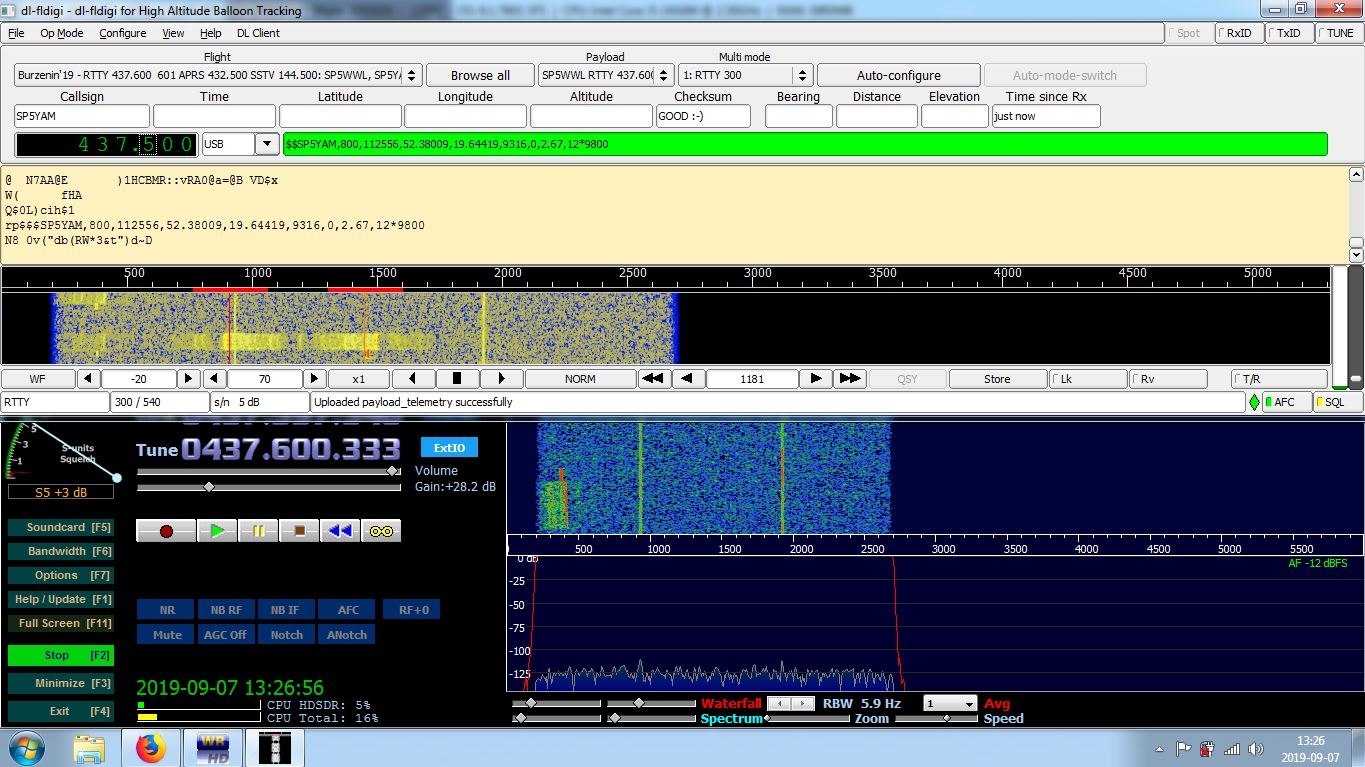The image size is (1365, 767).
Task: Open the View menu
Action: click(x=173, y=33)
